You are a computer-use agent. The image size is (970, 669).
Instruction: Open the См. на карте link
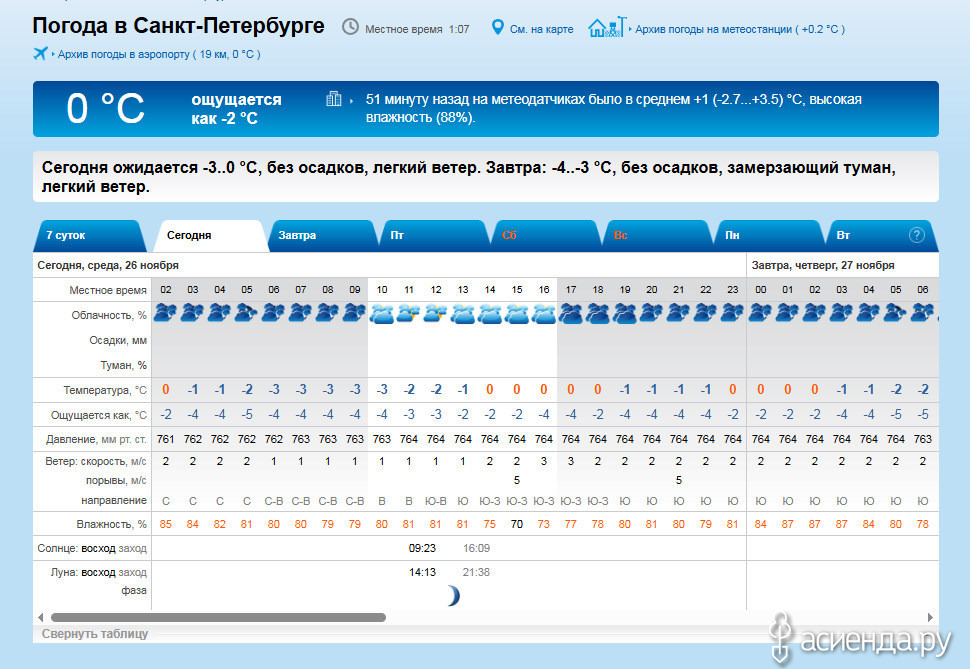[x=541, y=29]
